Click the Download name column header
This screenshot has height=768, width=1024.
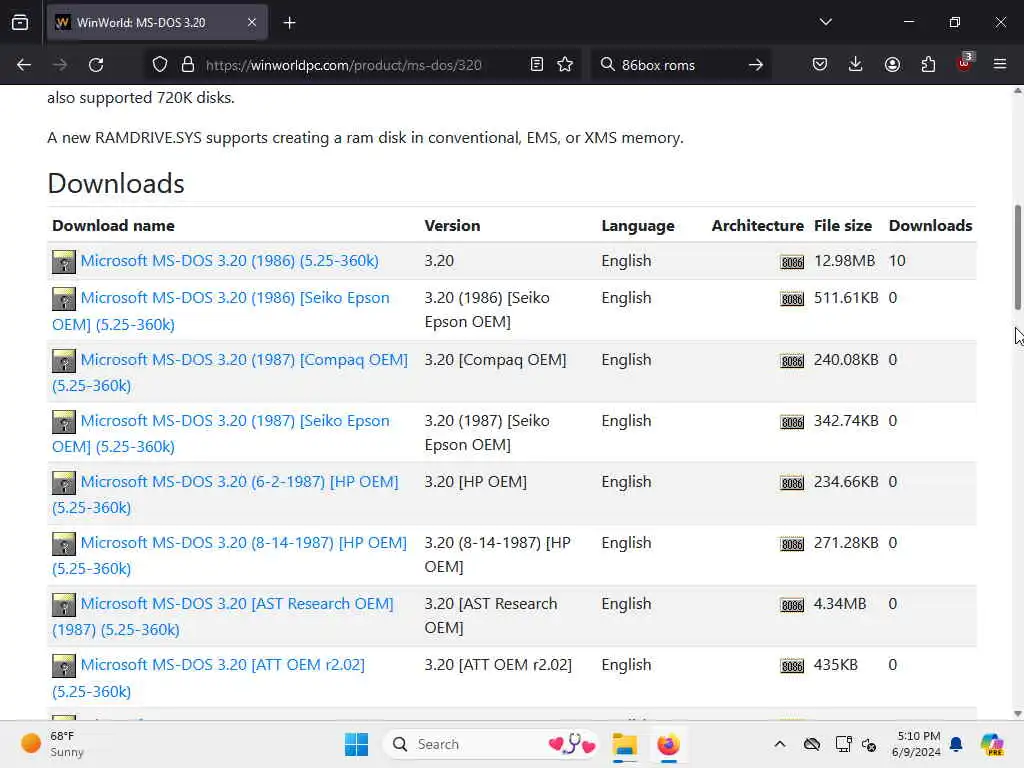click(x=113, y=225)
